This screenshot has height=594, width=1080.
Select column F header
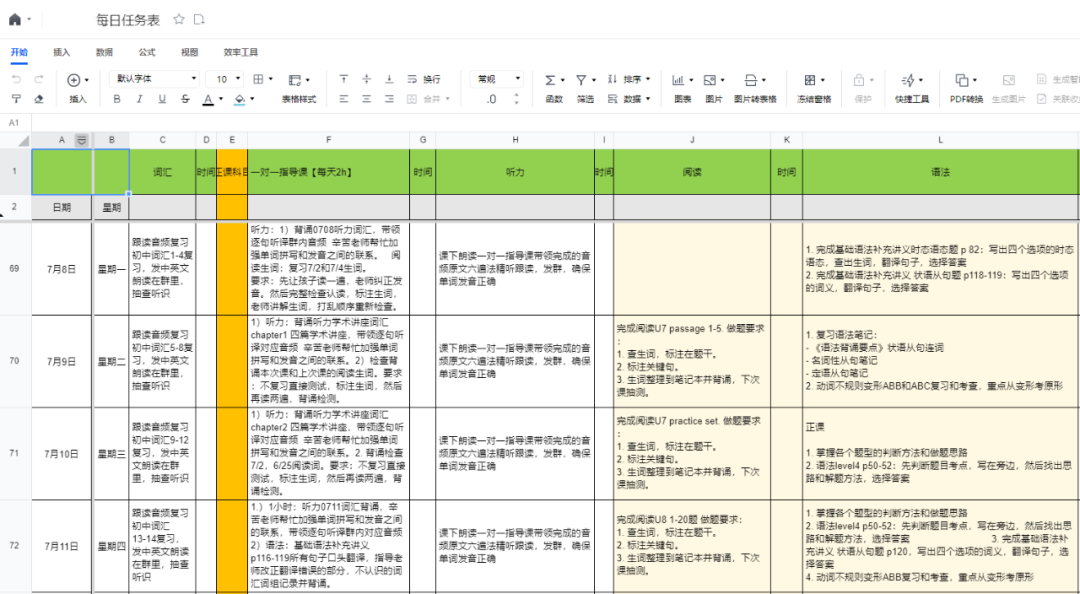pyautogui.click(x=329, y=140)
